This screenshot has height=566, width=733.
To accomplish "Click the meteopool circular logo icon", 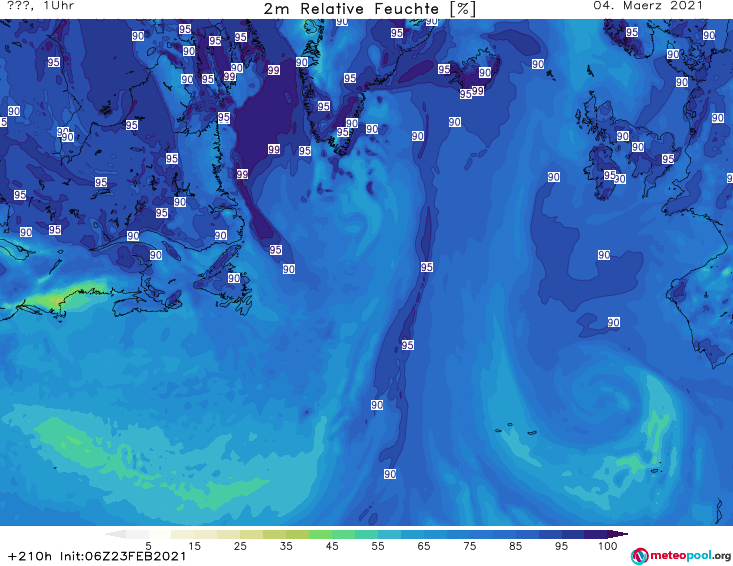I will click(639, 556).
